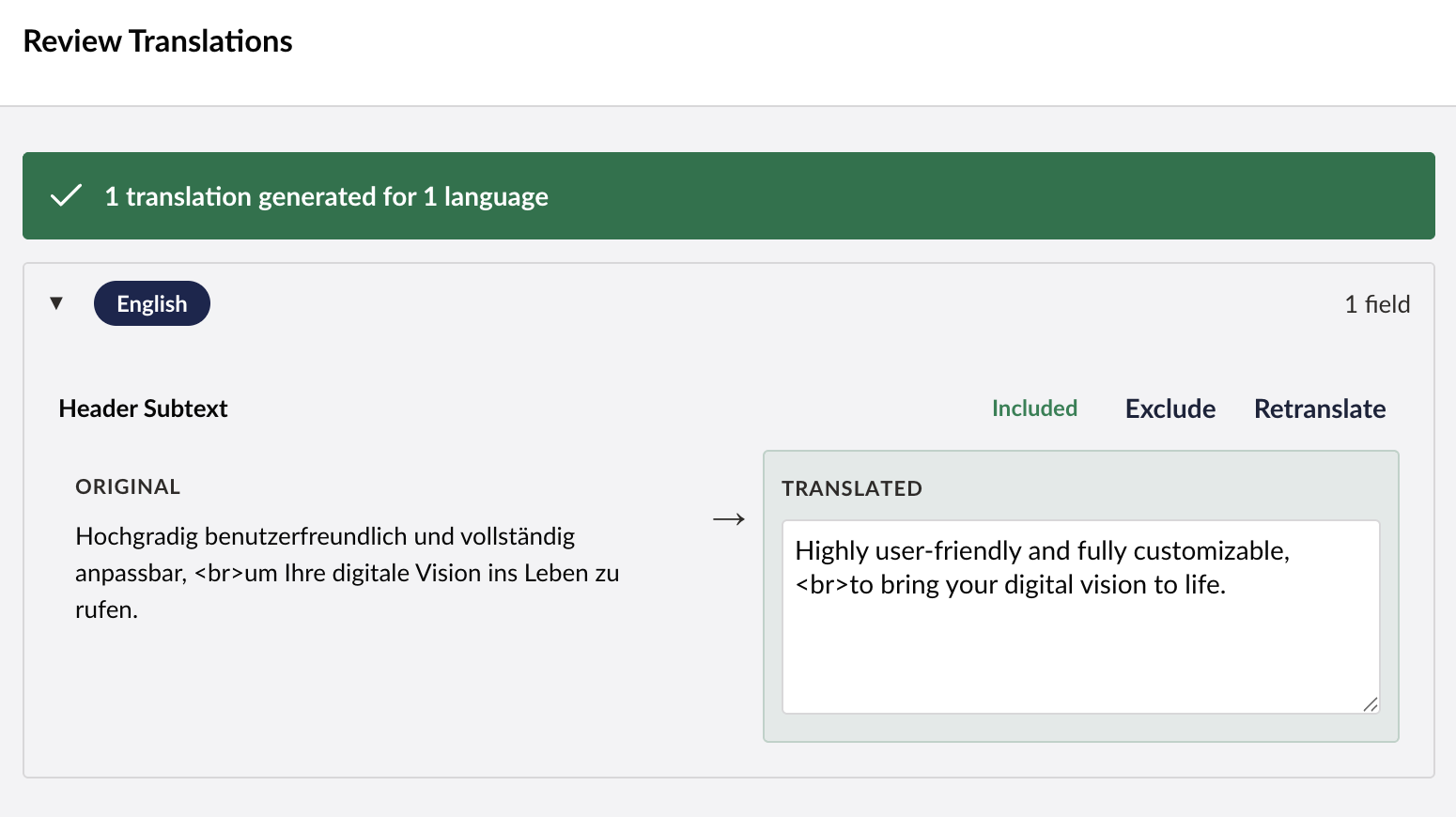Click the Review Translations page heading

tap(158, 41)
